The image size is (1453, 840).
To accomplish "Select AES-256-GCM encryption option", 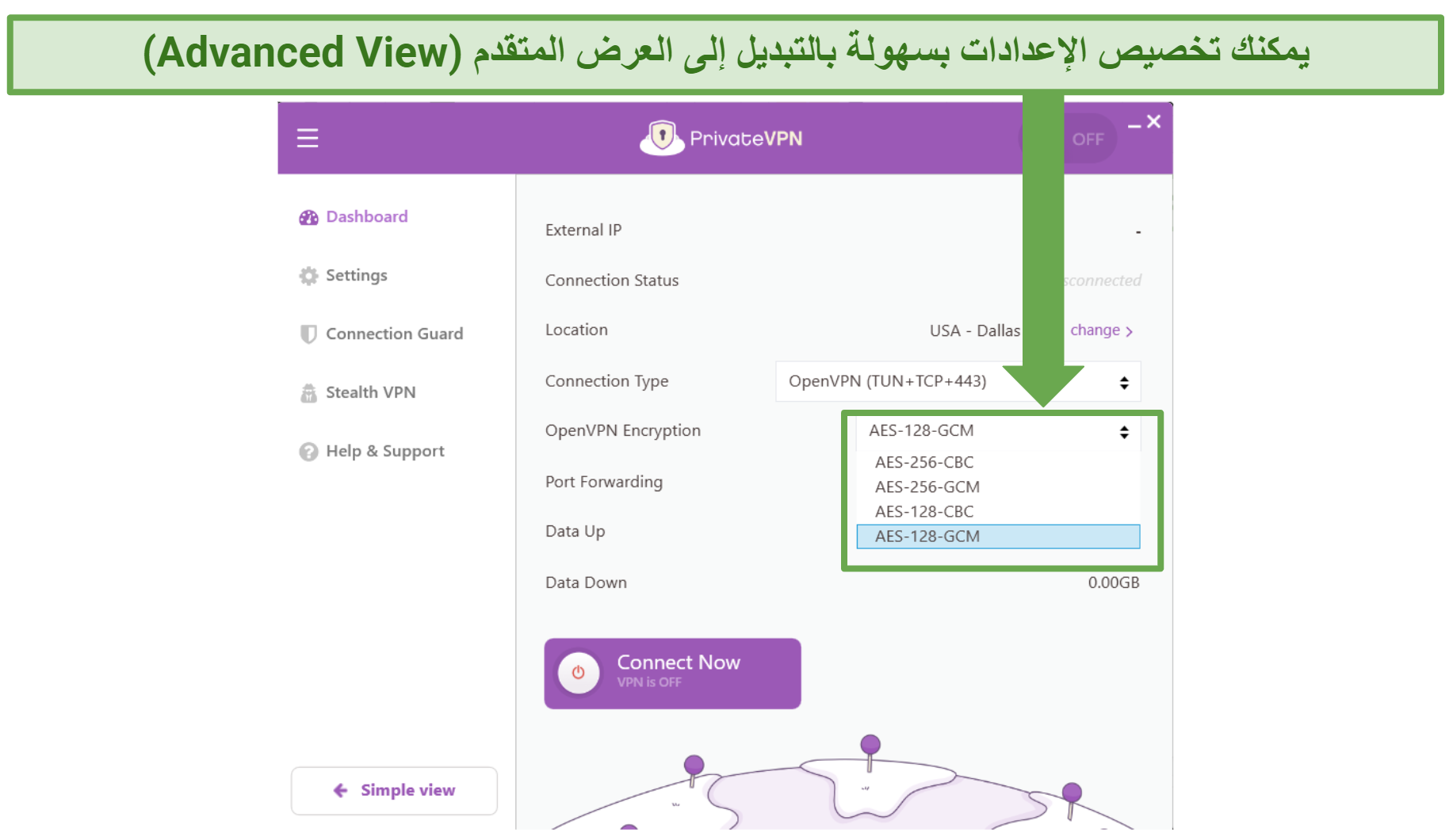I will click(x=998, y=487).
